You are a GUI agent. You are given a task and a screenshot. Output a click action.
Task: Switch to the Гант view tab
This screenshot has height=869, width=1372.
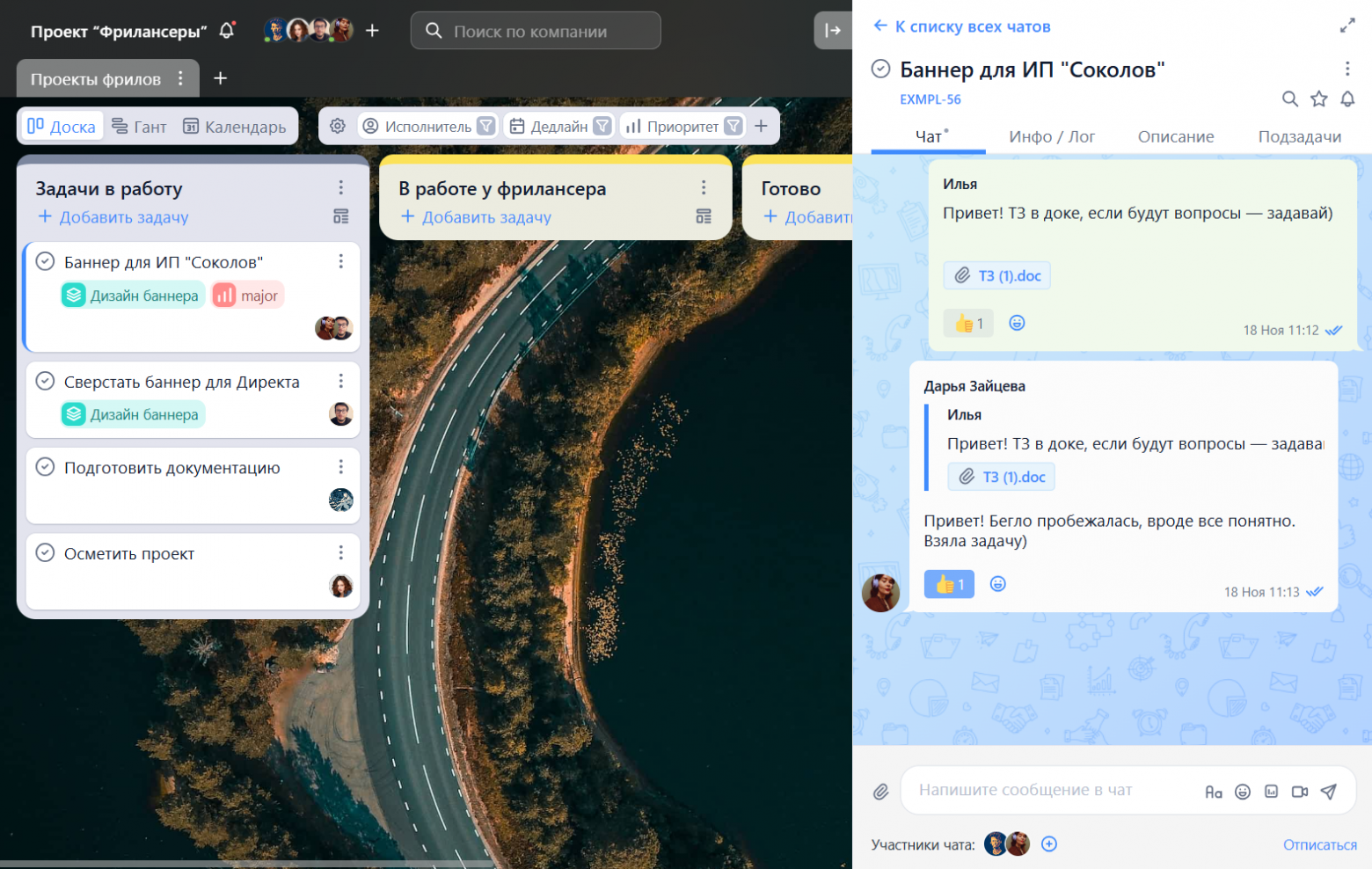pyautogui.click(x=139, y=127)
